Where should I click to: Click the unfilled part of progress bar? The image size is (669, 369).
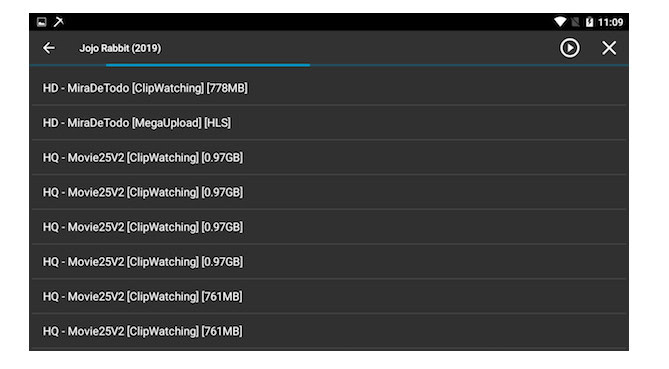469,65
